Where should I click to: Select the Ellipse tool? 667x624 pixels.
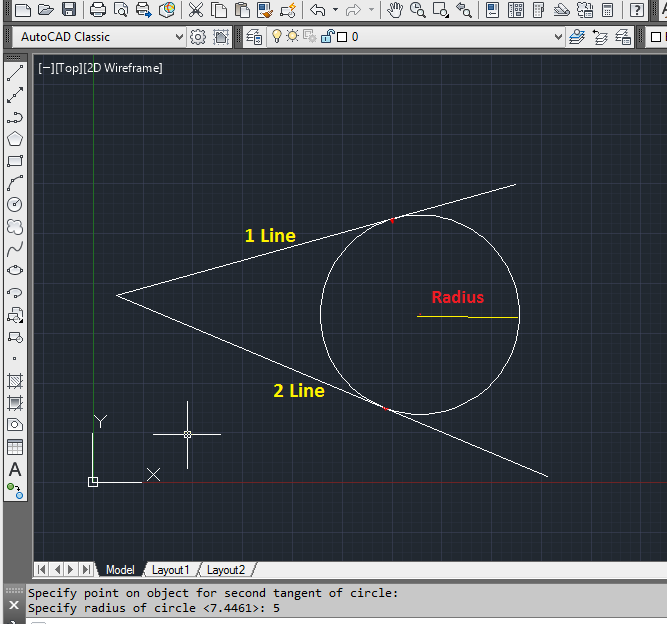15,271
